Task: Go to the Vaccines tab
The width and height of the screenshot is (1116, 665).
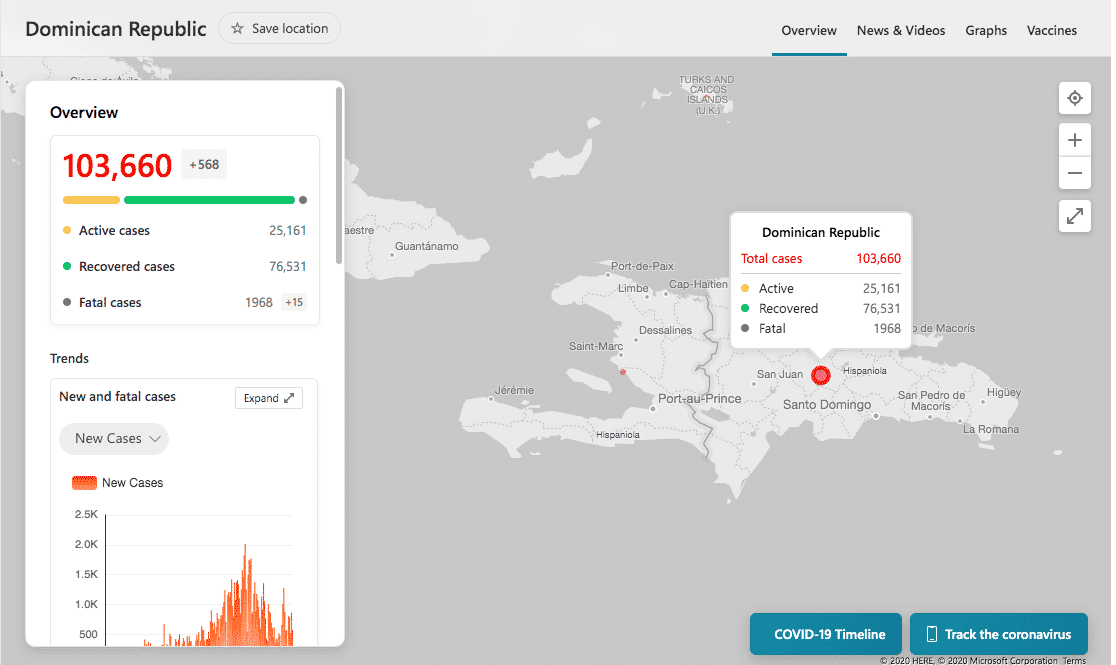Action: (x=1051, y=31)
